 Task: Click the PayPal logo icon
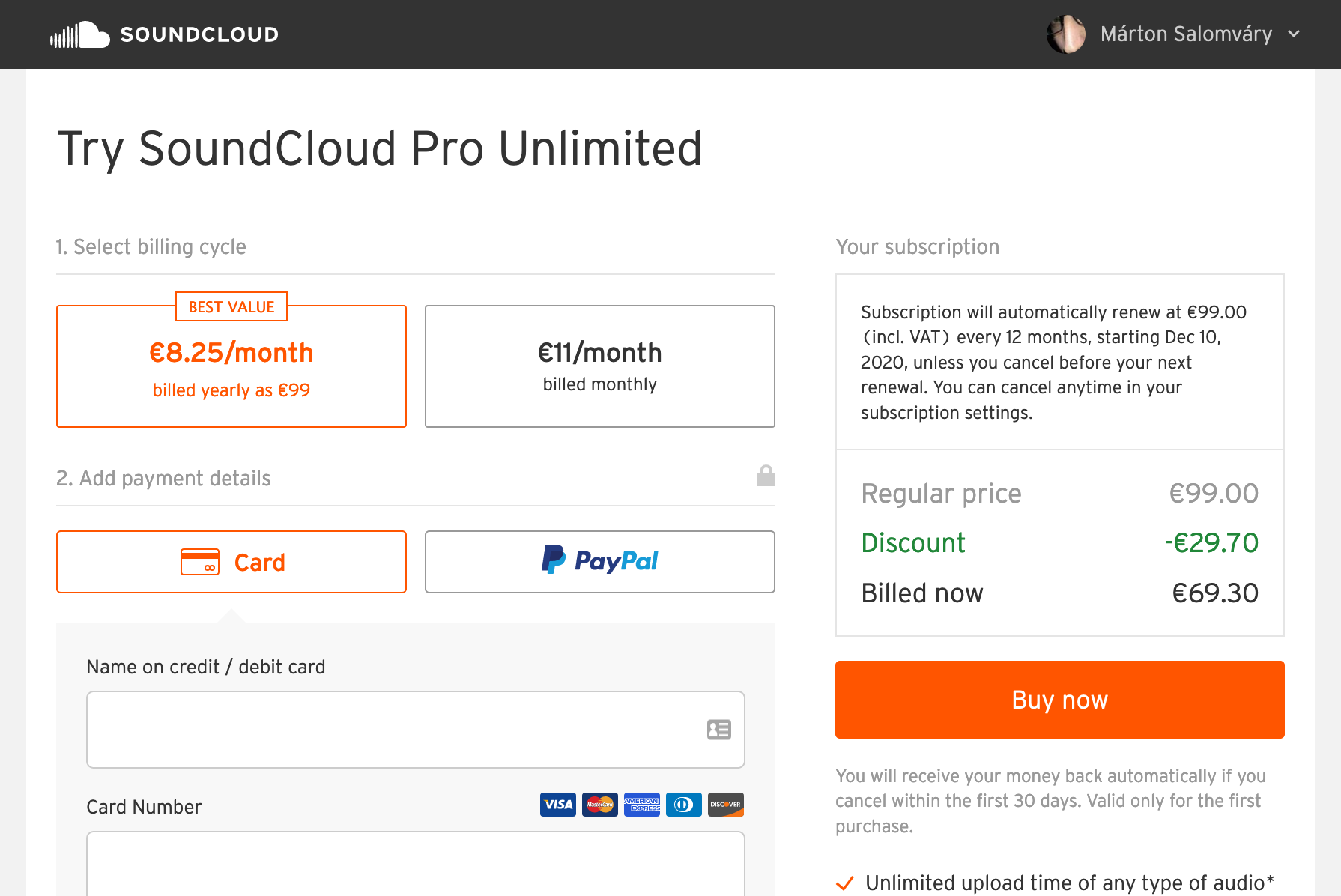pos(553,560)
